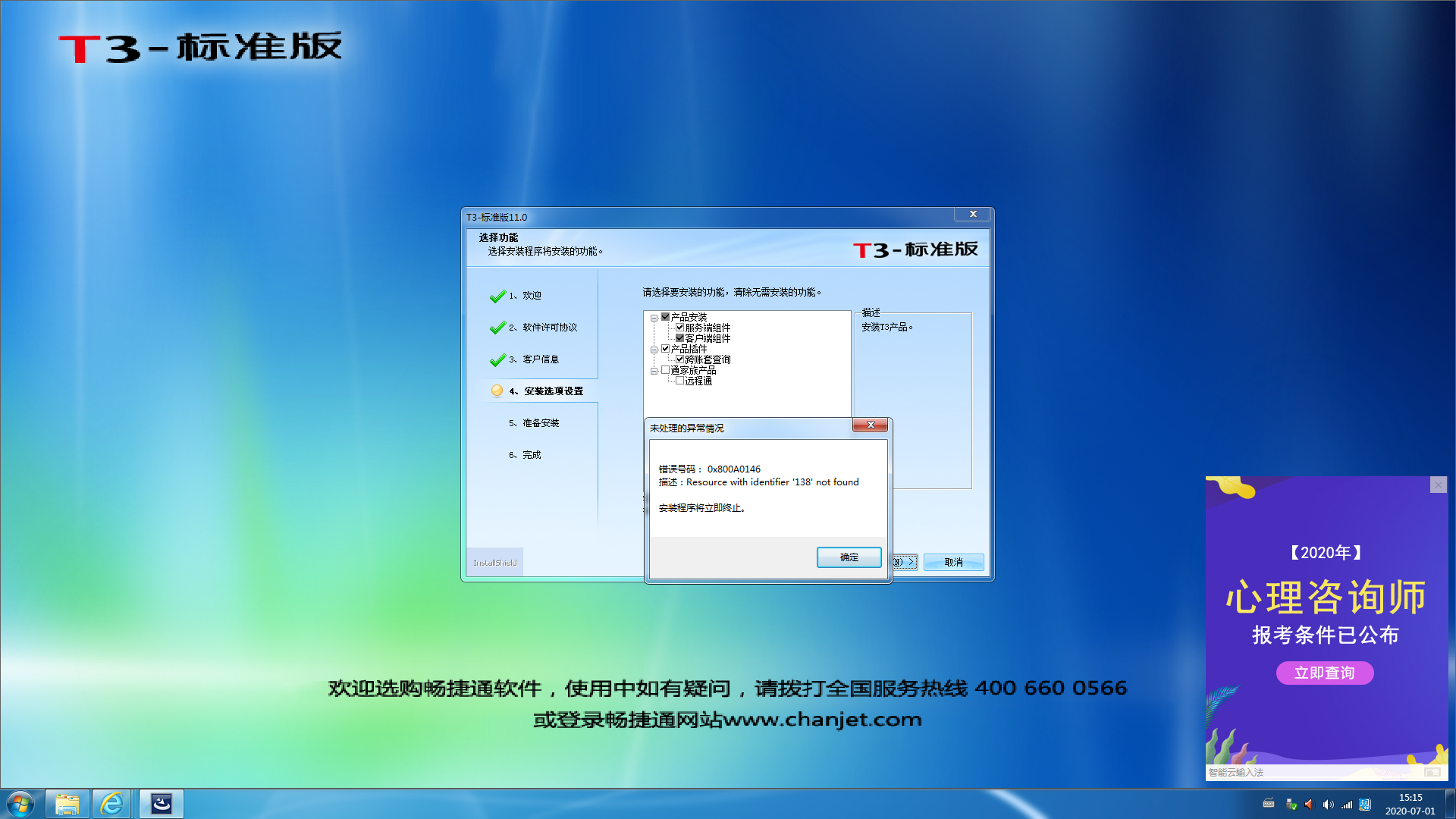Toggle the 产品插件 checkbox

point(665,349)
